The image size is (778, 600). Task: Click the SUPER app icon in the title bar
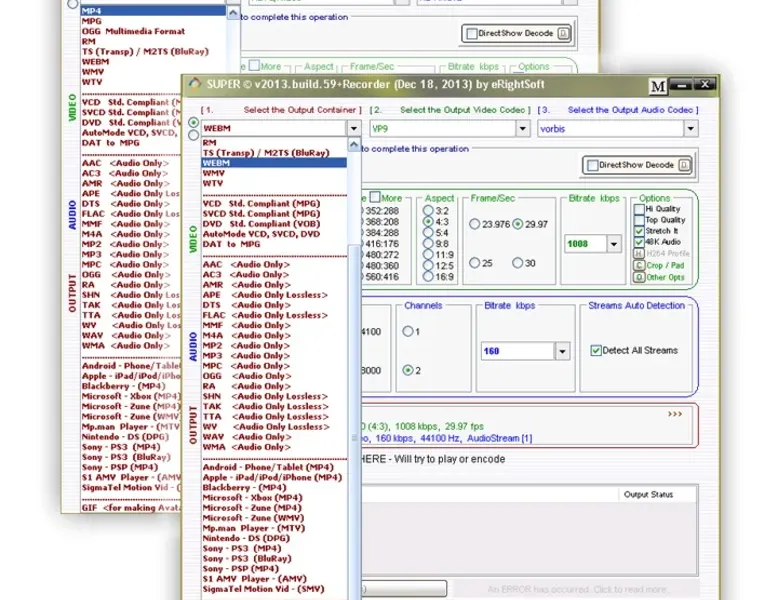(194, 84)
